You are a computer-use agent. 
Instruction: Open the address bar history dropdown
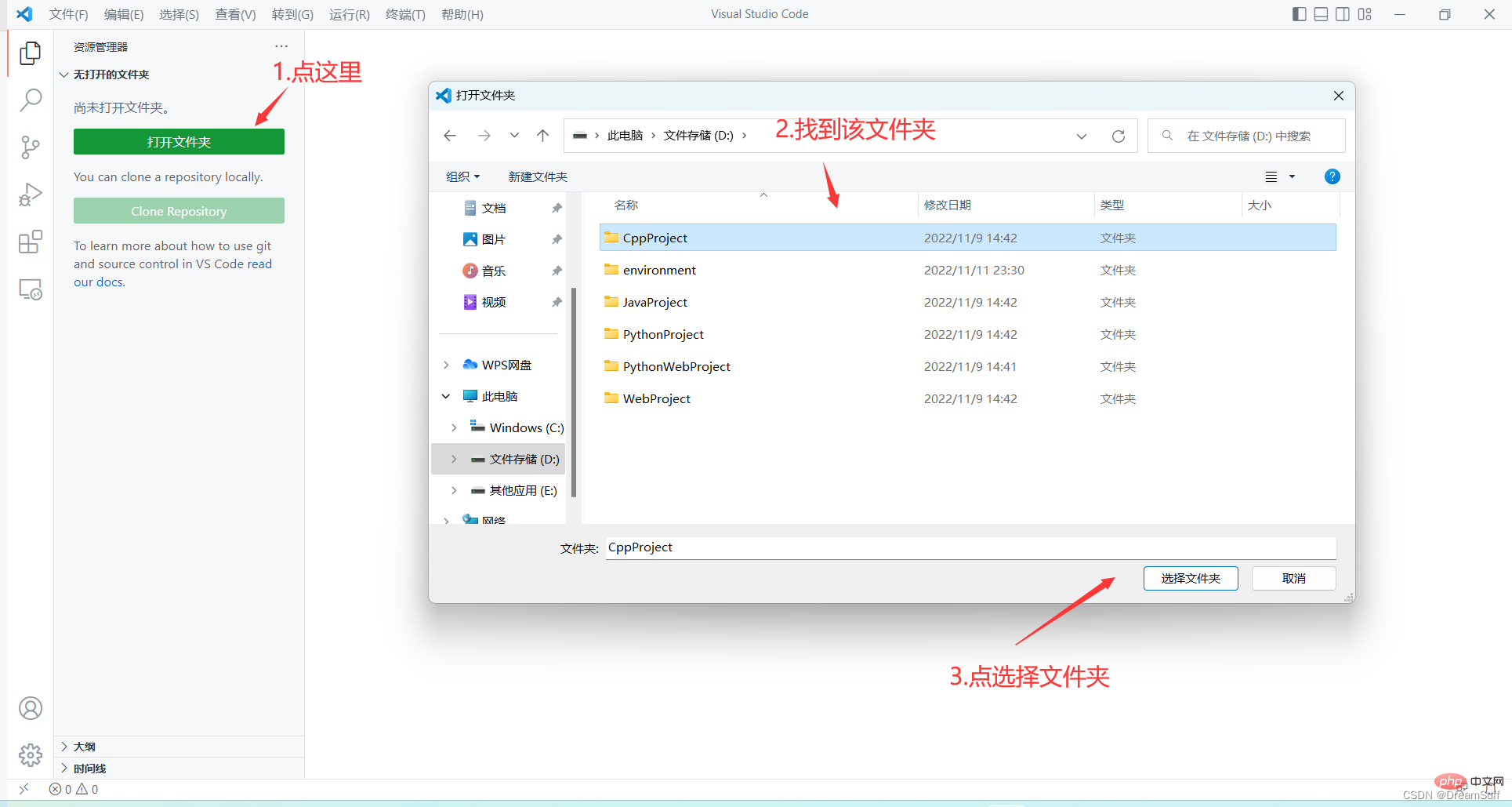pyautogui.click(x=1082, y=135)
